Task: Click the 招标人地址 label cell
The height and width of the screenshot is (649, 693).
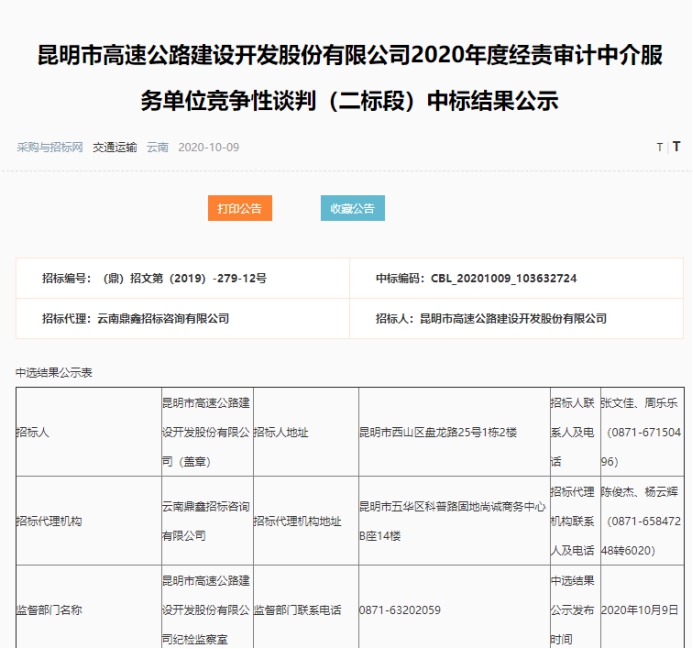Action: point(281,433)
